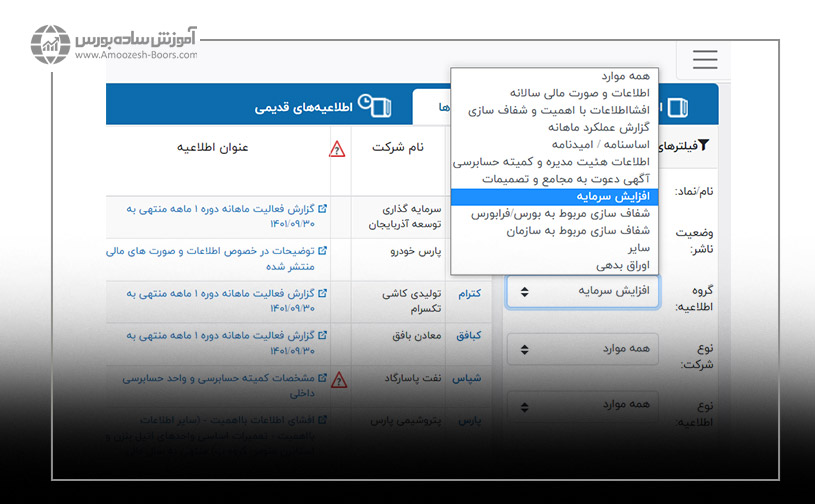Open the کترام symbol link
Image resolution: width=815 pixels, height=504 pixels.
click(469, 294)
